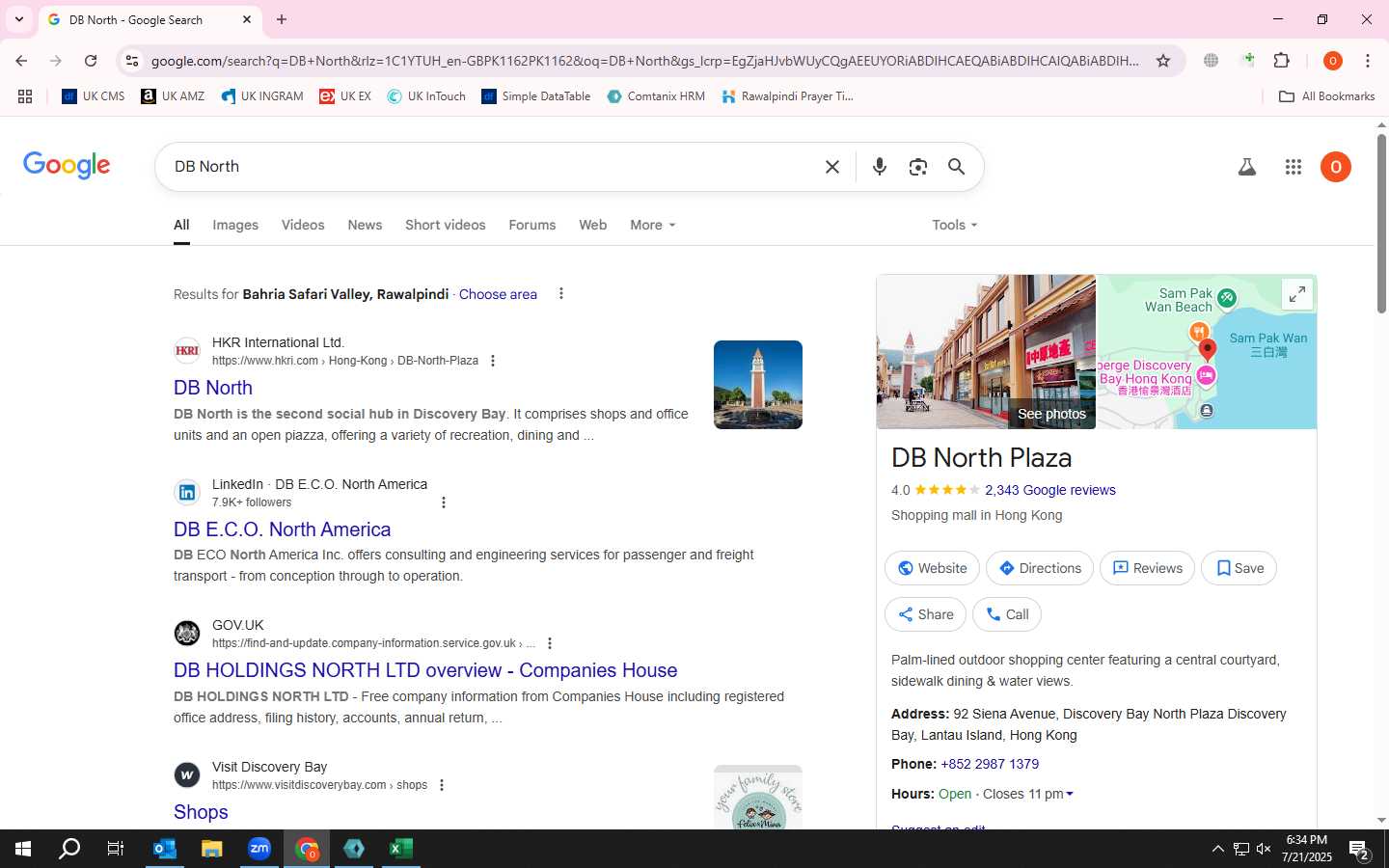
Task: Bookmark this page with star icon
Action: coord(1163,61)
